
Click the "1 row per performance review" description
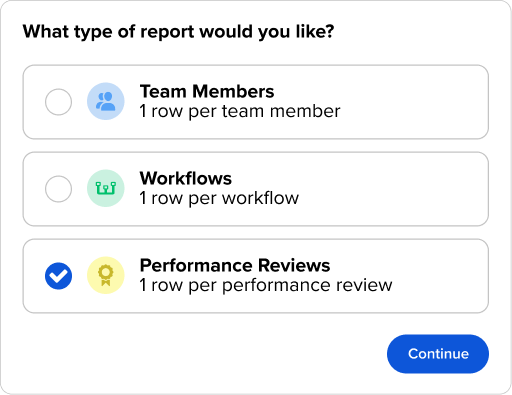pos(266,285)
